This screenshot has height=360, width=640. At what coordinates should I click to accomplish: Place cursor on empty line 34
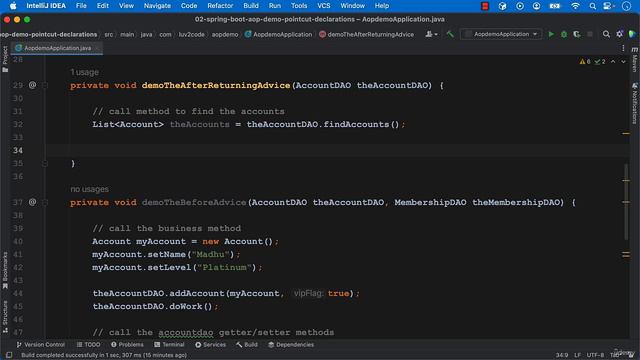pyautogui.click(x=337, y=150)
